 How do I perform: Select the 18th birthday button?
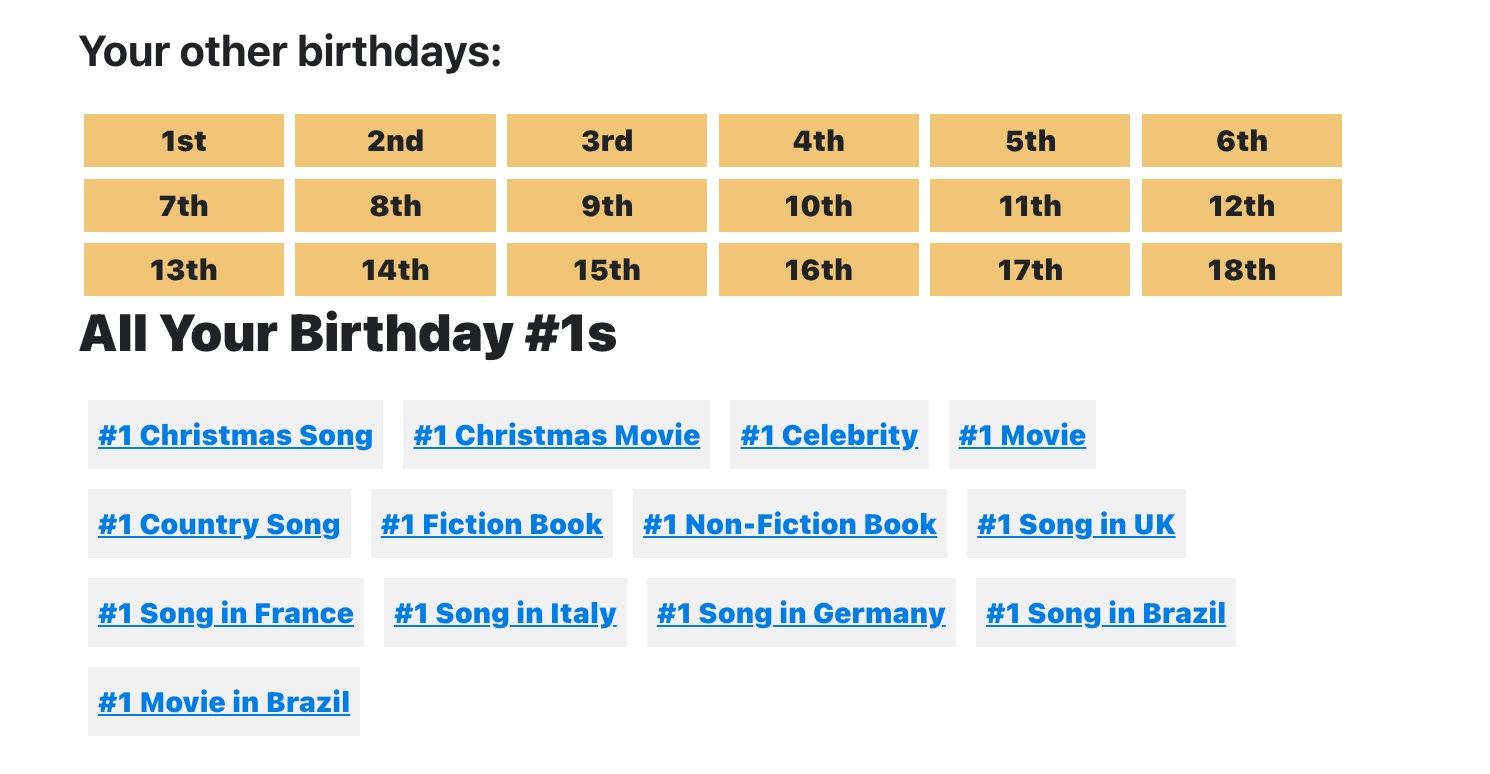click(x=1241, y=270)
